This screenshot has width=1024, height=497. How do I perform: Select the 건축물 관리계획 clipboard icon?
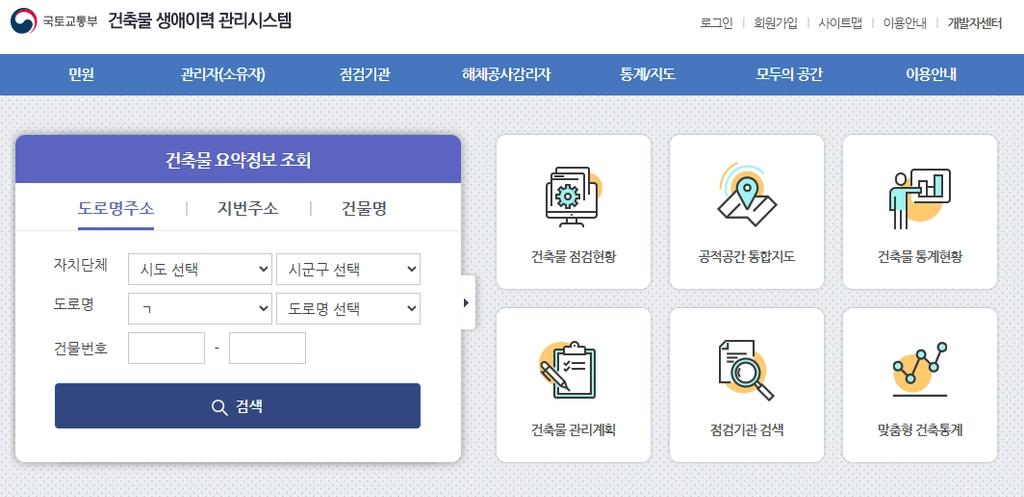tap(568, 370)
